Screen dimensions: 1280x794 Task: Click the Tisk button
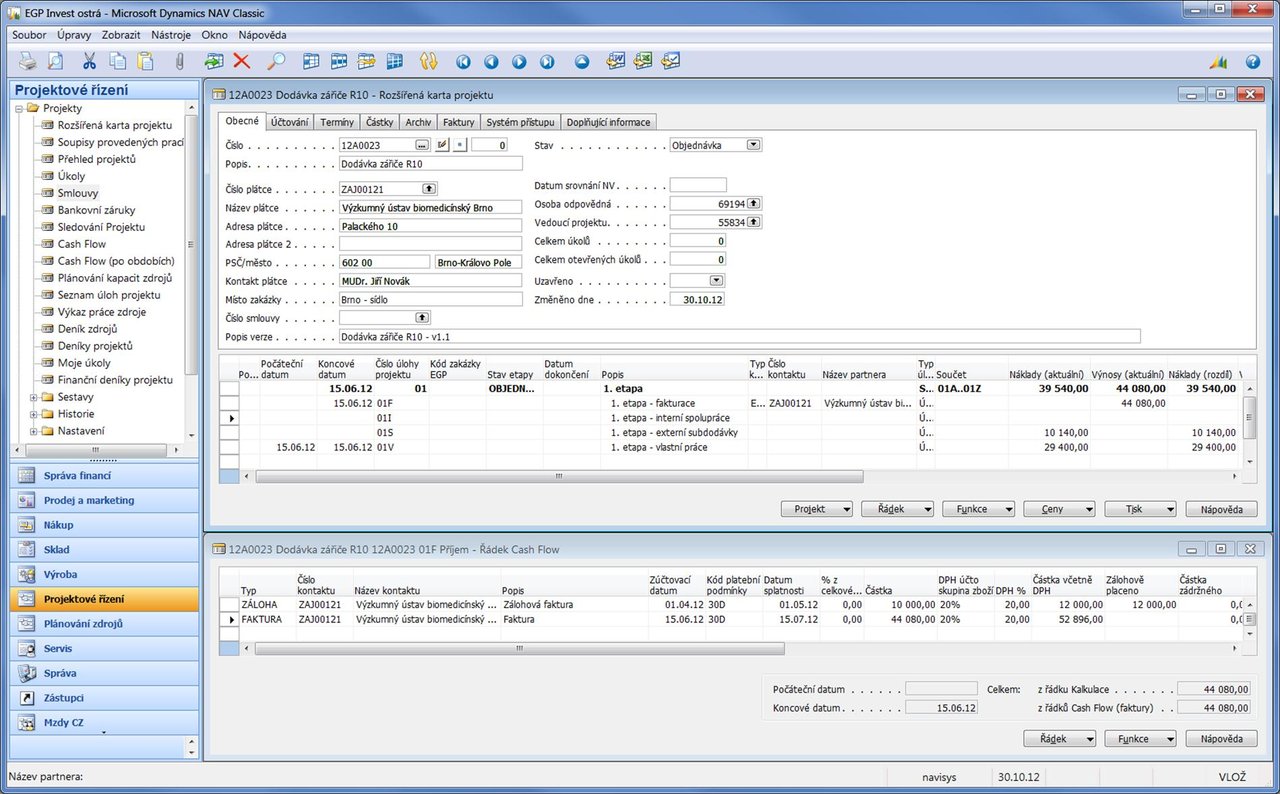click(1140, 509)
